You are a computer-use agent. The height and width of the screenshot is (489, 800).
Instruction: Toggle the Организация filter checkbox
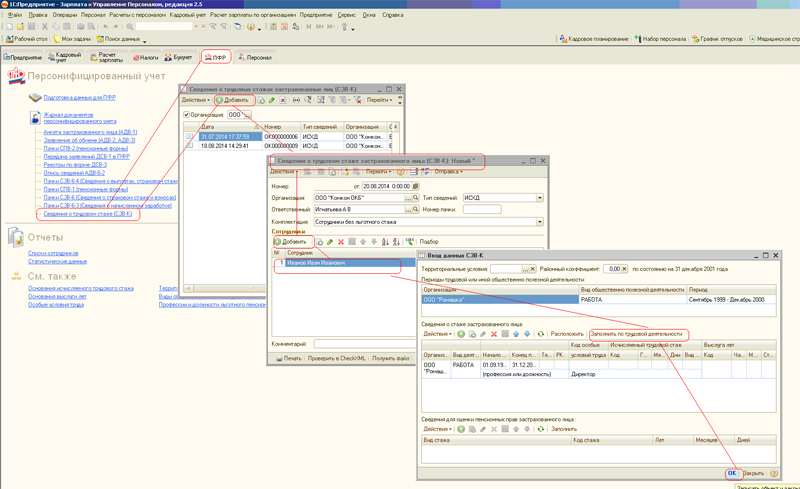click(187, 115)
